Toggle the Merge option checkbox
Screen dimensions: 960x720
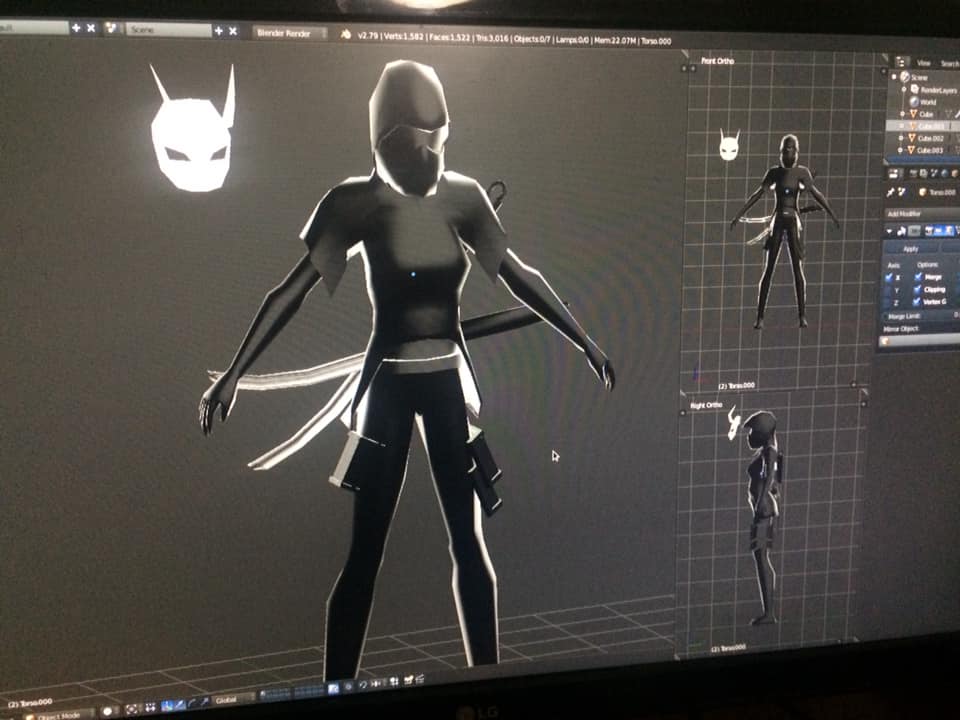pos(919,277)
